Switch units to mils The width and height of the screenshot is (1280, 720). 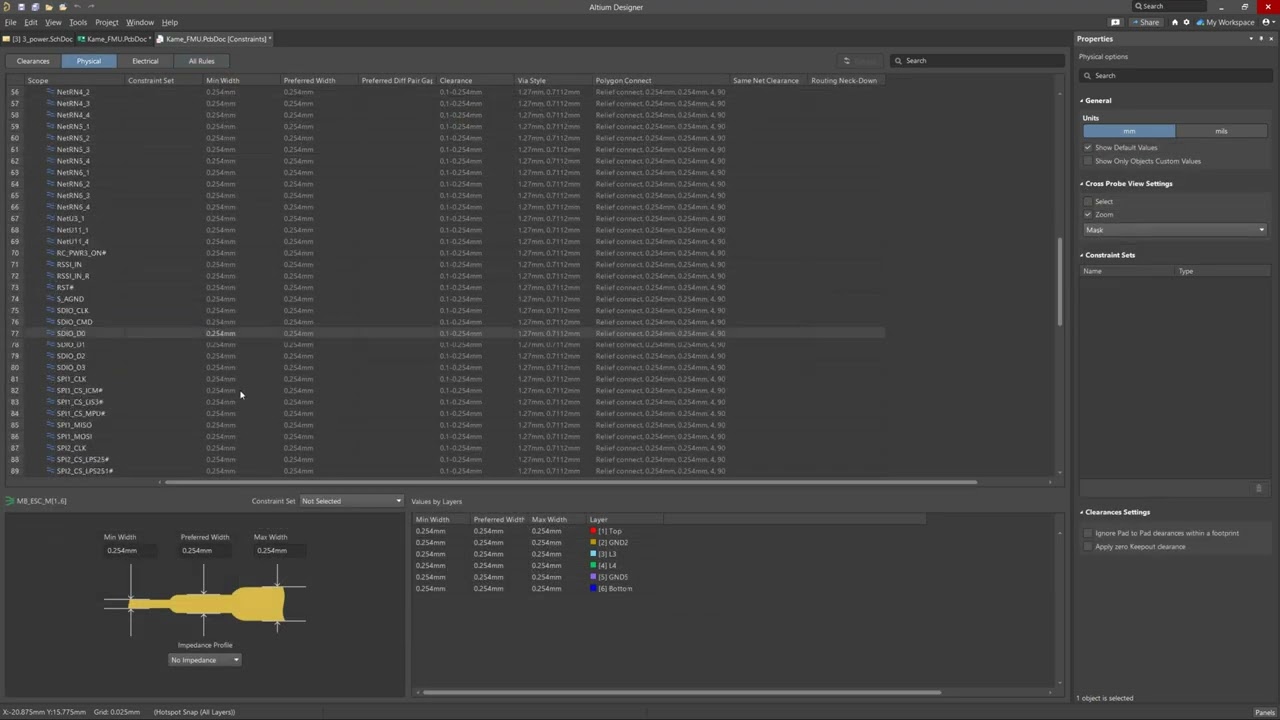(1221, 131)
